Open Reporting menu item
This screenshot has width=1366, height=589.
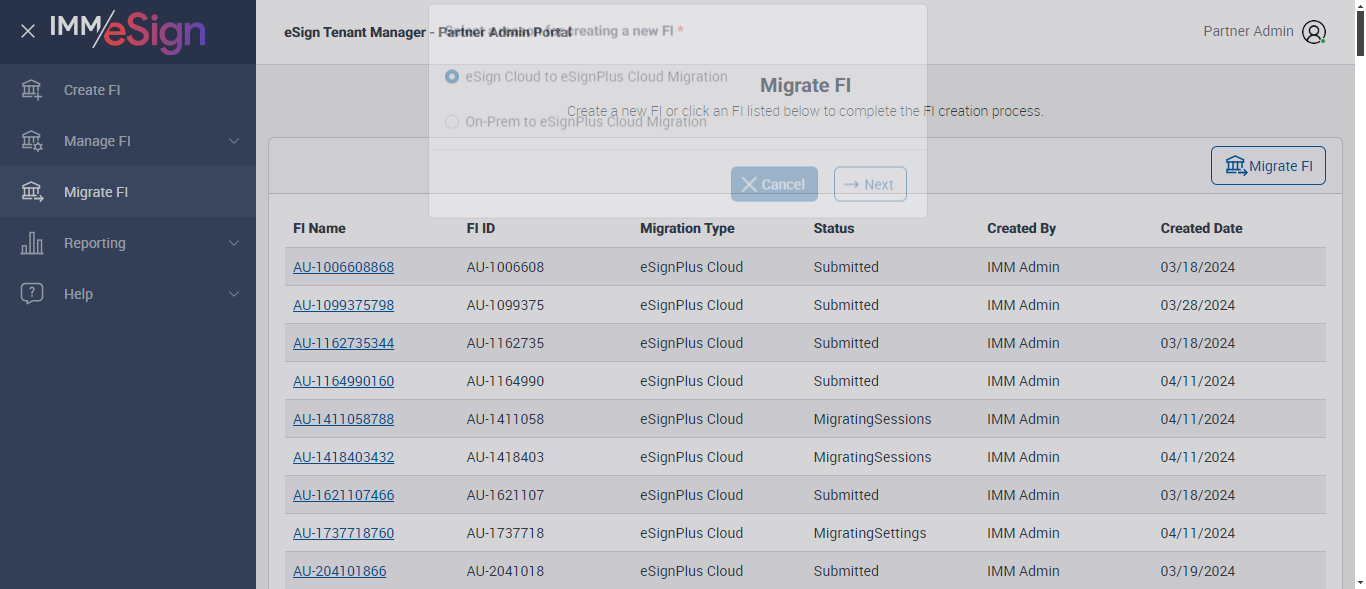pos(128,243)
